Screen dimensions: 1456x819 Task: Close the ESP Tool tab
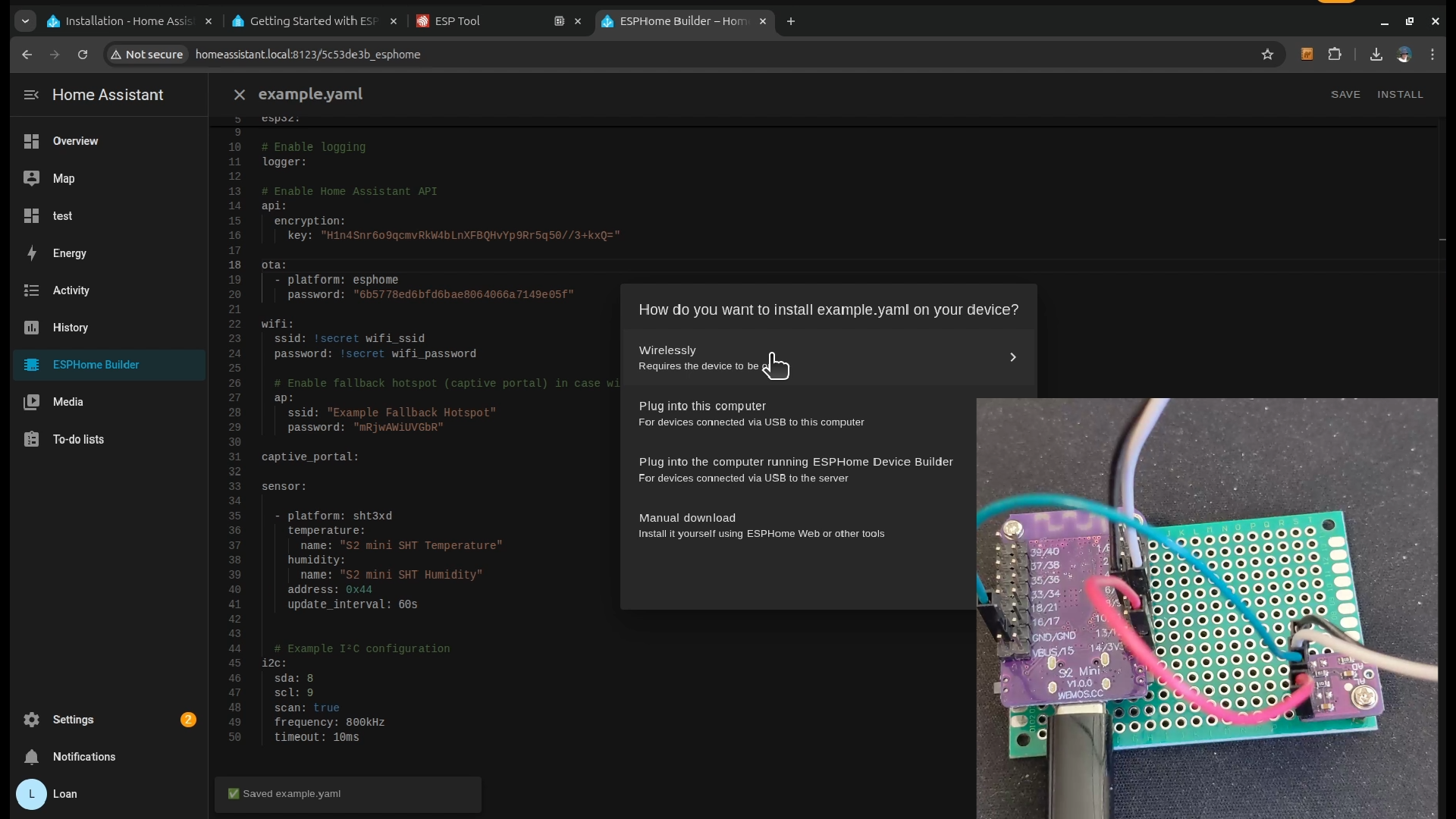tap(578, 21)
